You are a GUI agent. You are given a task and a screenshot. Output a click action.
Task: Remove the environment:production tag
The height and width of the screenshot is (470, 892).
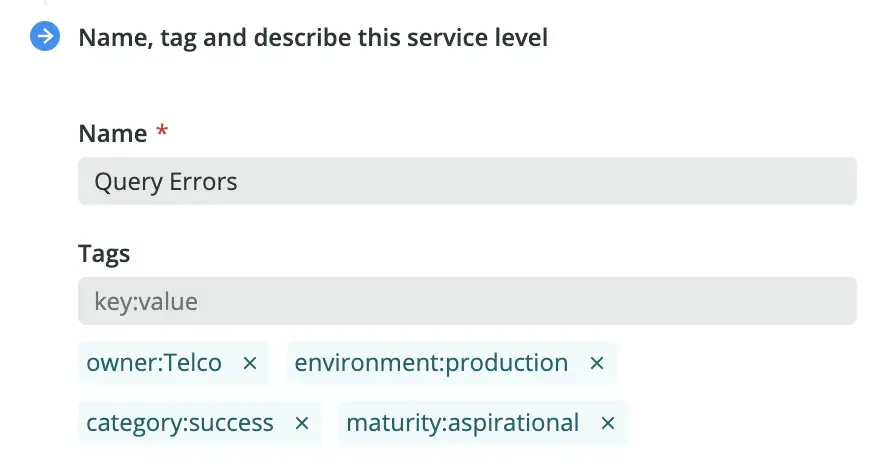point(597,363)
